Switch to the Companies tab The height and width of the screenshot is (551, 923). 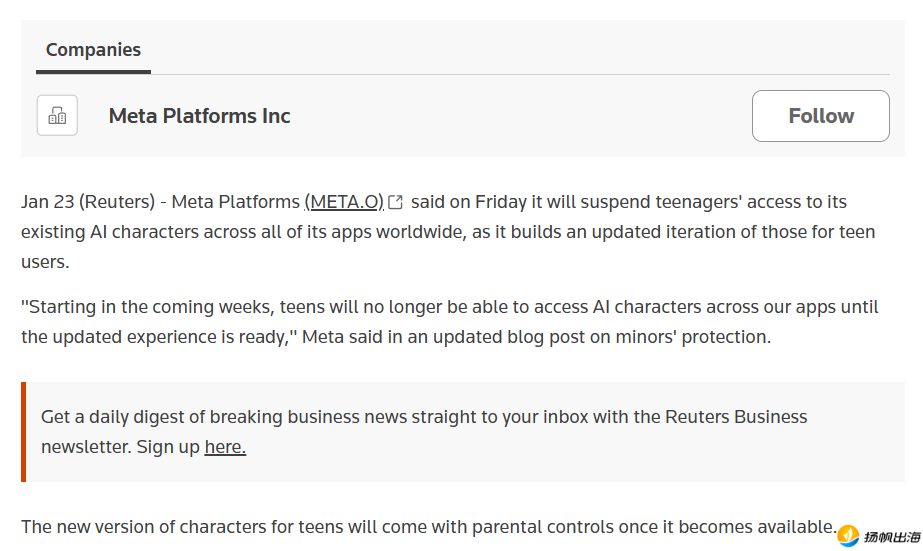pos(93,50)
